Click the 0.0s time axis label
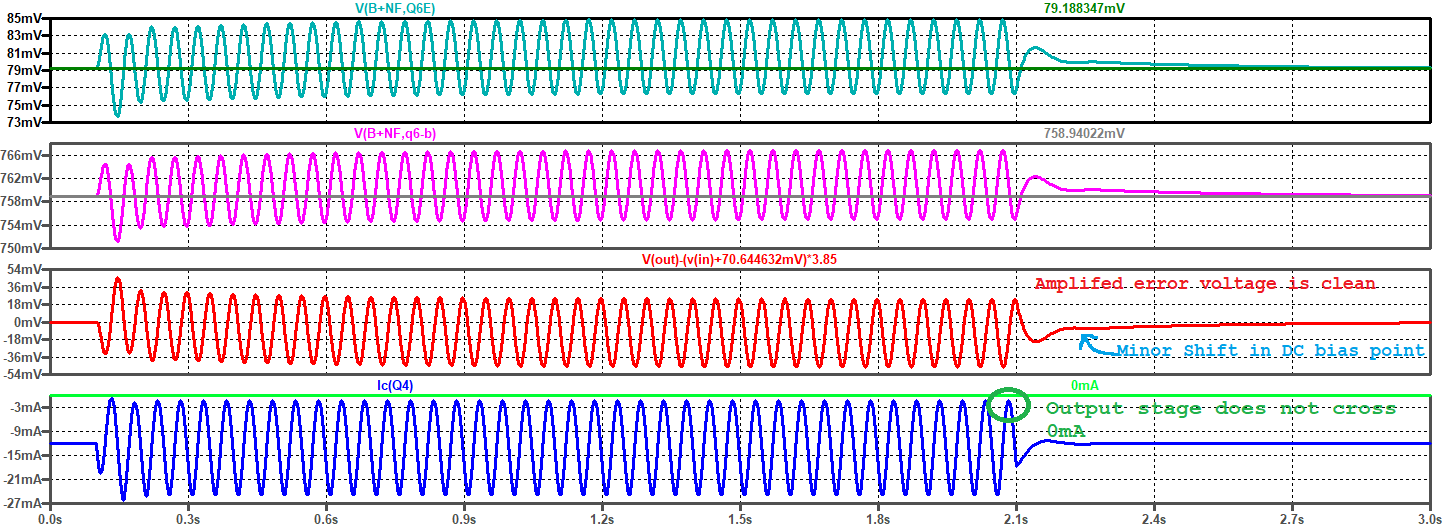The width and height of the screenshot is (1456, 529). point(50,521)
